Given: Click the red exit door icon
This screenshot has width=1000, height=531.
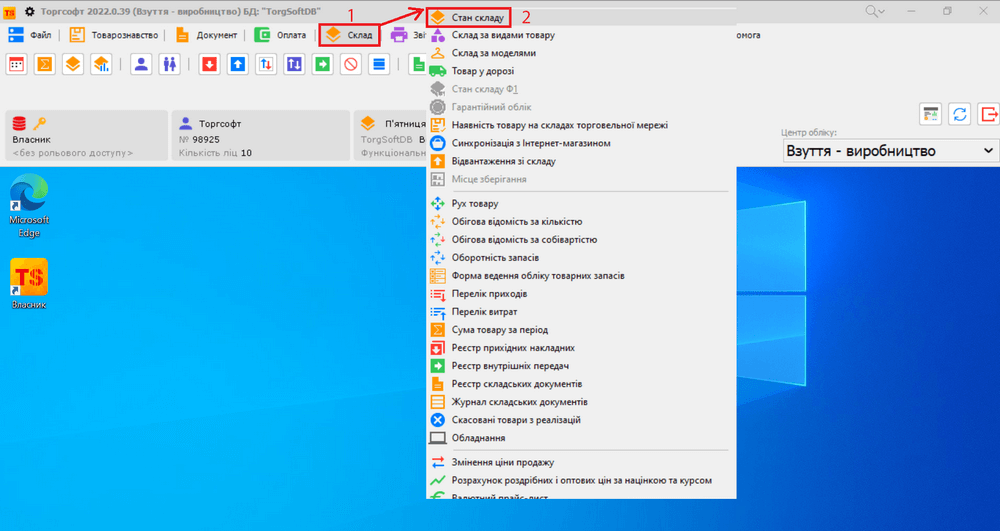Looking at the screenshot, I should (x=988, y=114).
